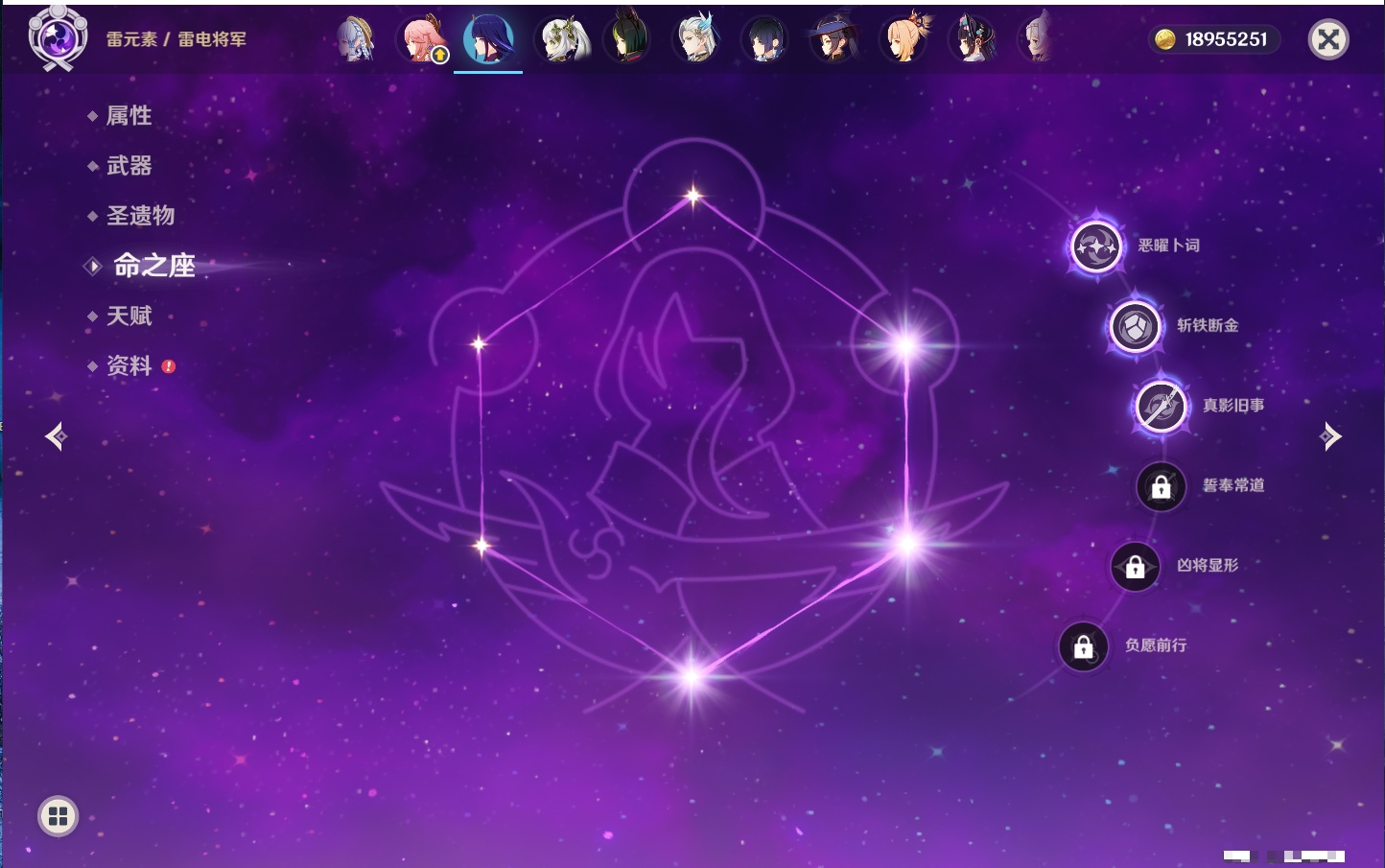The width and height of the screenshot is (1385, 868).
Task: Select the dark green-haired Tighnari avatar
Action: tap(626, 39)
